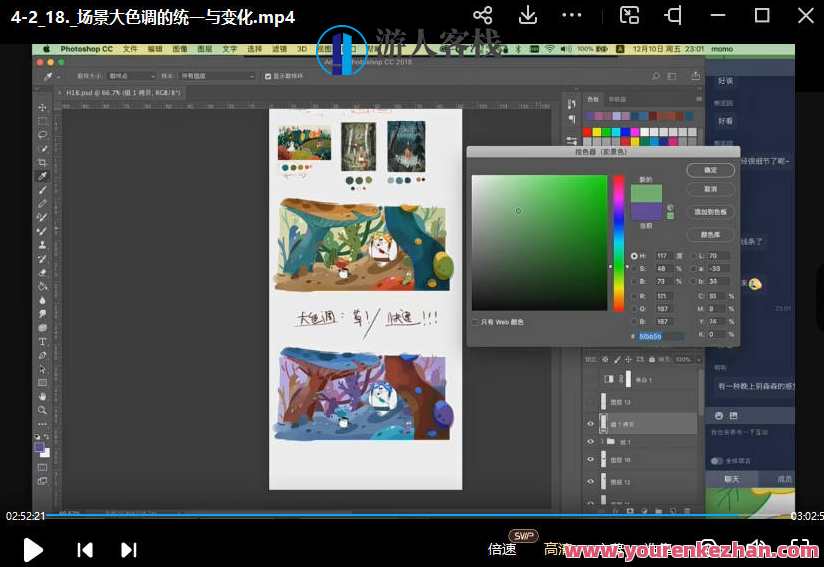Image resolution: width=824 pixels, height=567 pixels.
Task: Click the current purple color swatch
Action: pyautogui.click(x=646, y=211)
